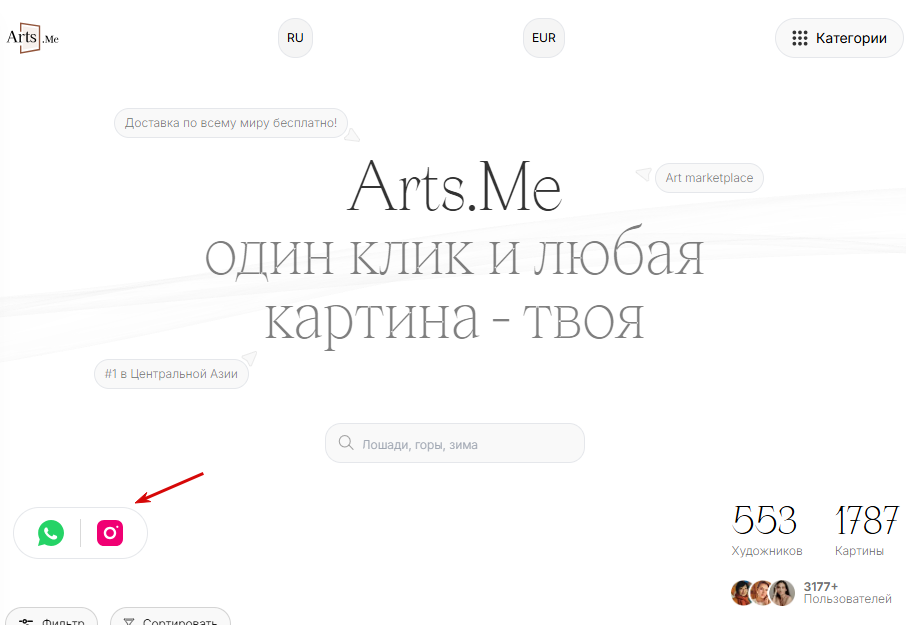This screenshot has width=906, height=625.
Task: Click the user avatars group
Action: click(763, 593)
